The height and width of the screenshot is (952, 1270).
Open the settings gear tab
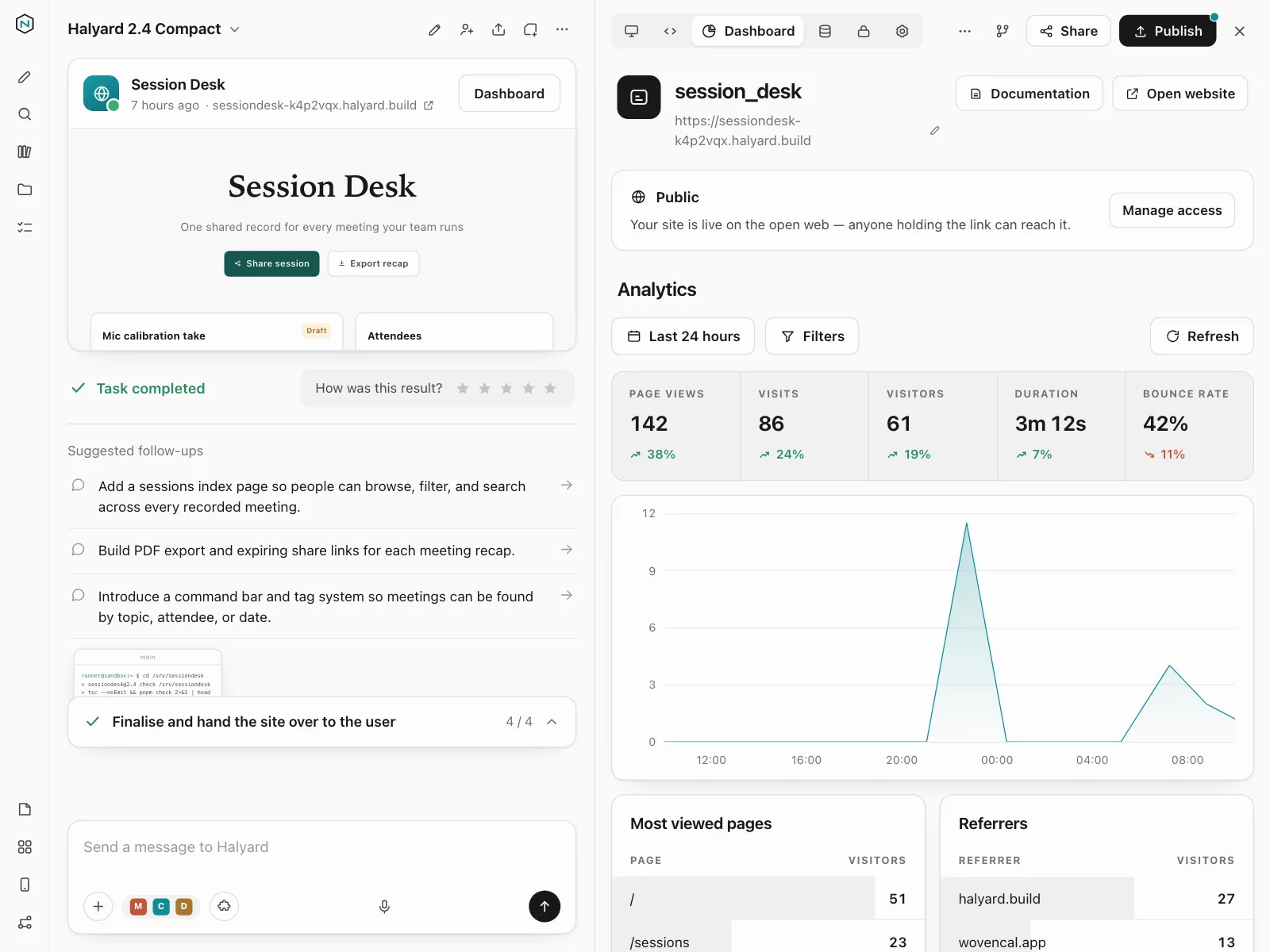coord(902,31)
